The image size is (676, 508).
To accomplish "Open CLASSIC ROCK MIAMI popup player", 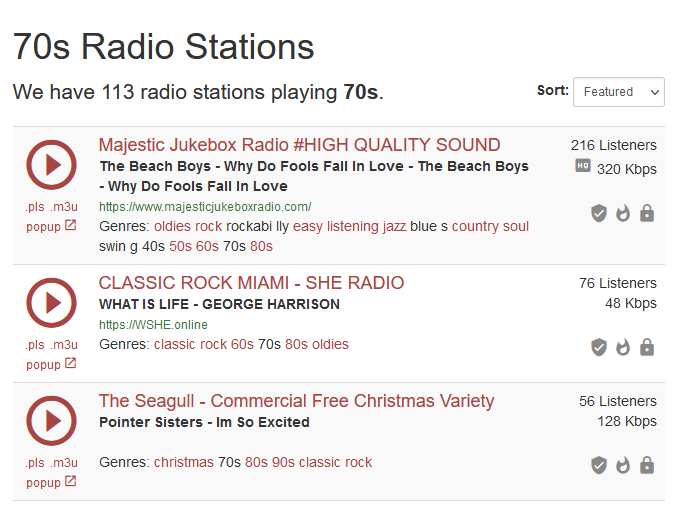I will (51, 364).
